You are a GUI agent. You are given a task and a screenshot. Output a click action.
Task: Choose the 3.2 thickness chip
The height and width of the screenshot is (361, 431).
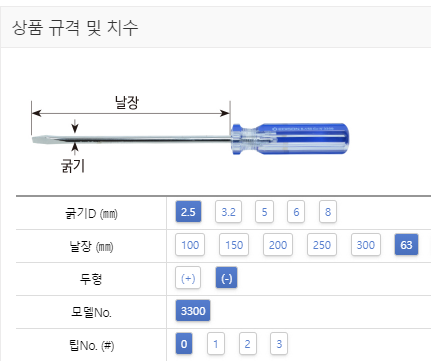click(228, 212)
